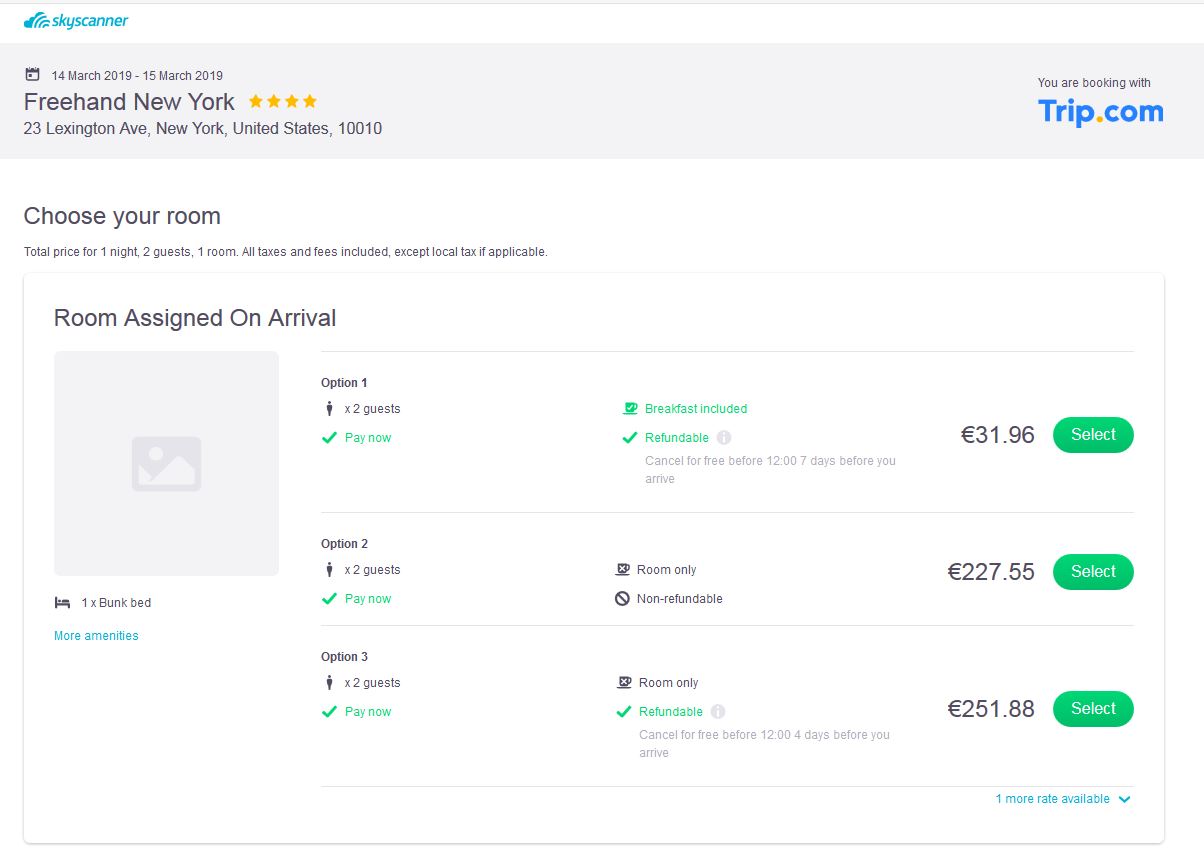Viewport: 1204px width, 857px height.
Task: Show the Option 3 refundable info tooltip
Action: (718, 712)
